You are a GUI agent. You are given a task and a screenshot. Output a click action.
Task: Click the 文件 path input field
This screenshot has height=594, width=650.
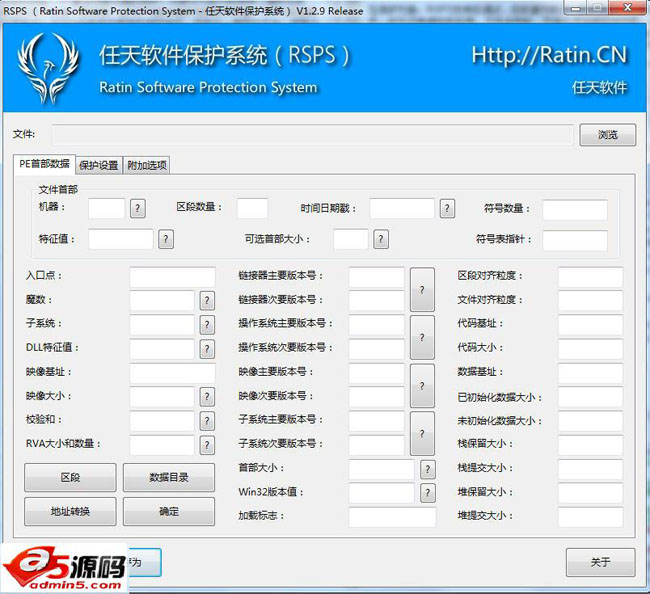[313, 135]
